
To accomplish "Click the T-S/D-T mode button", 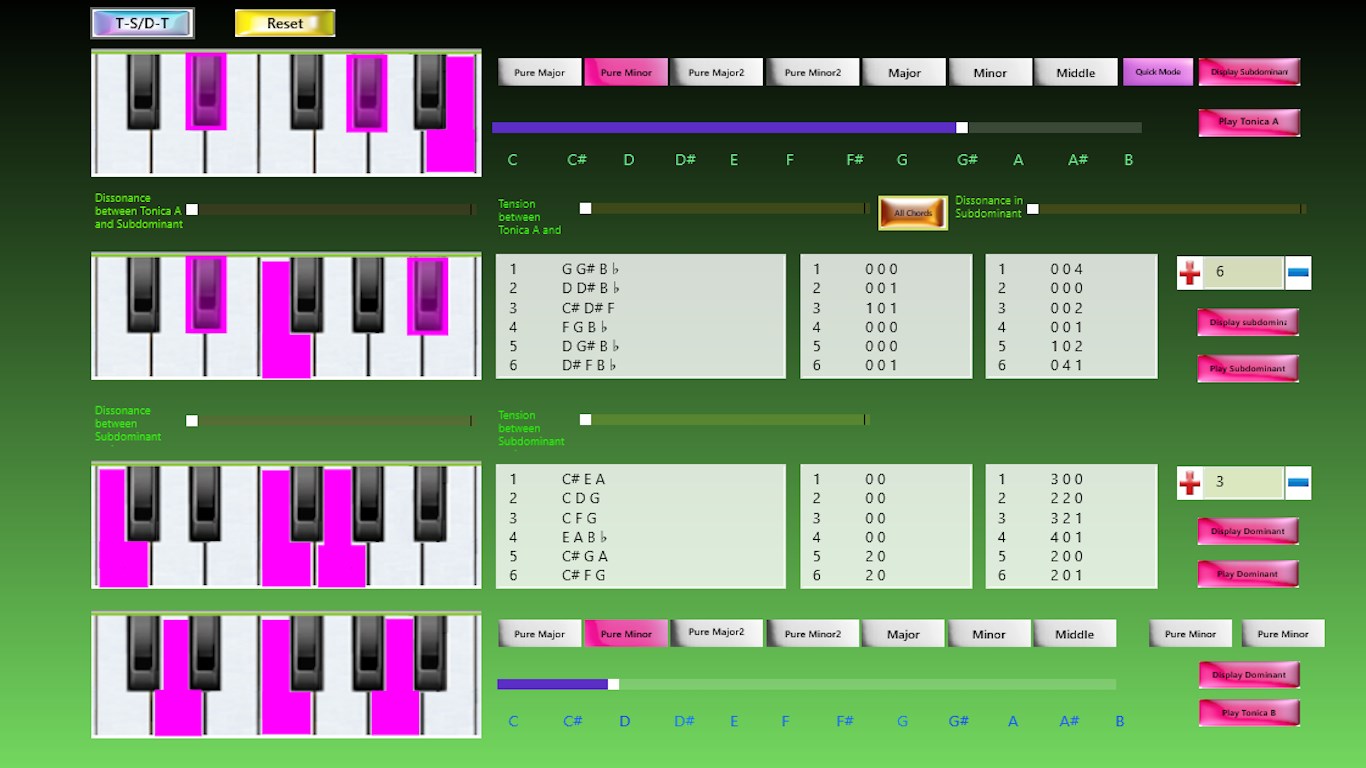I will pyautogui.click(x=142, y=21).
